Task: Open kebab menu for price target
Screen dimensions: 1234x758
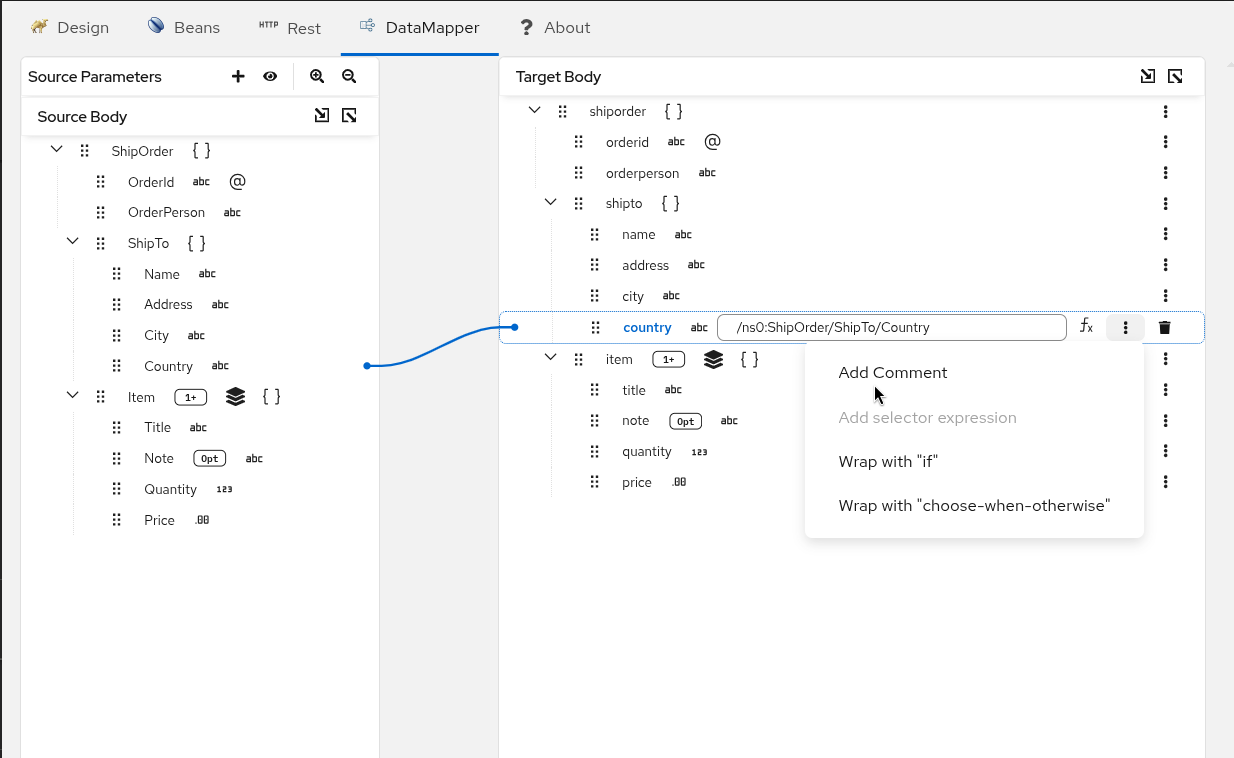Action: click(1165, 482)
